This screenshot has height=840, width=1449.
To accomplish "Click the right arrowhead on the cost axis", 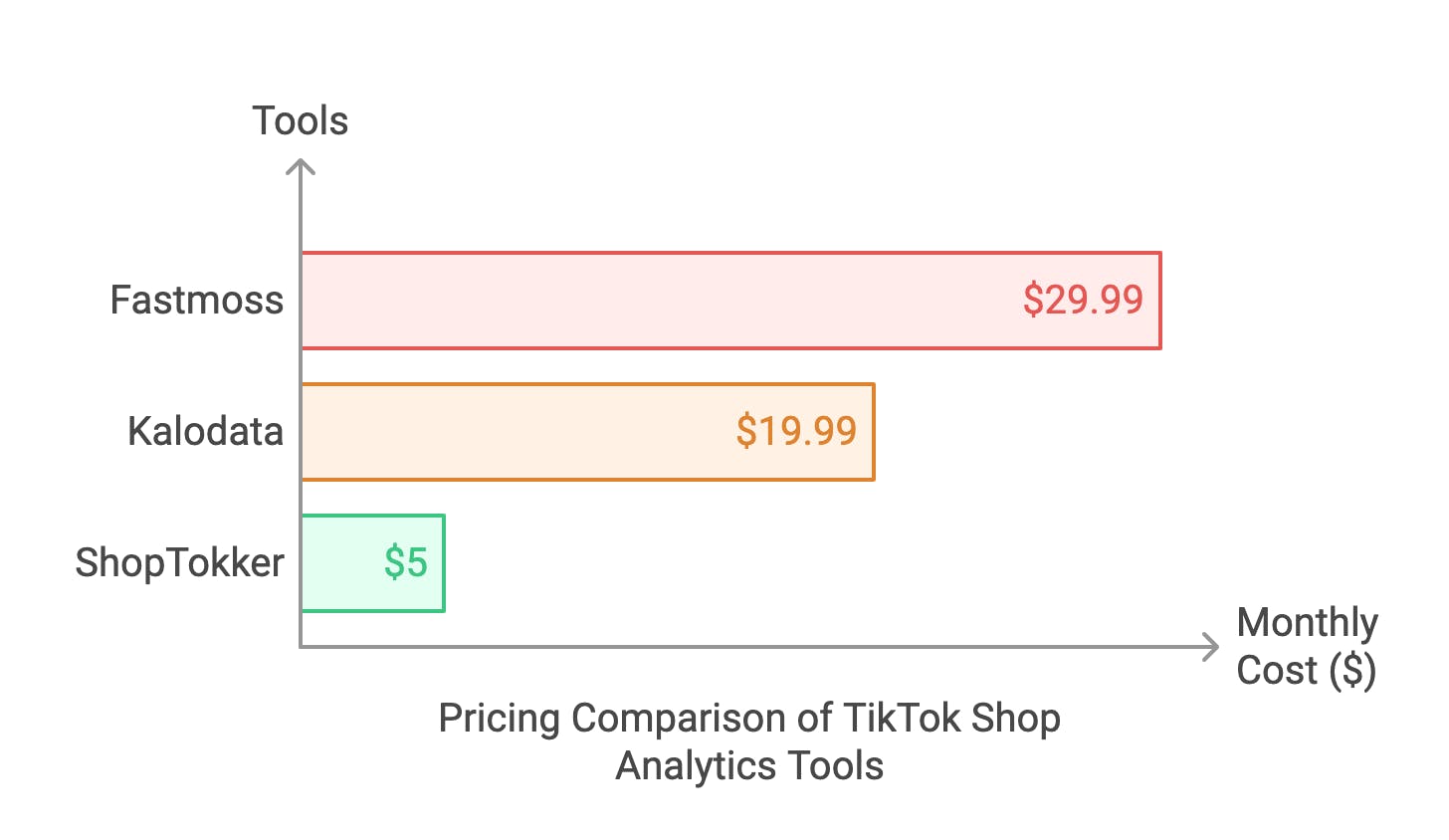I will pyautogui.click(x=1212, y=647).
